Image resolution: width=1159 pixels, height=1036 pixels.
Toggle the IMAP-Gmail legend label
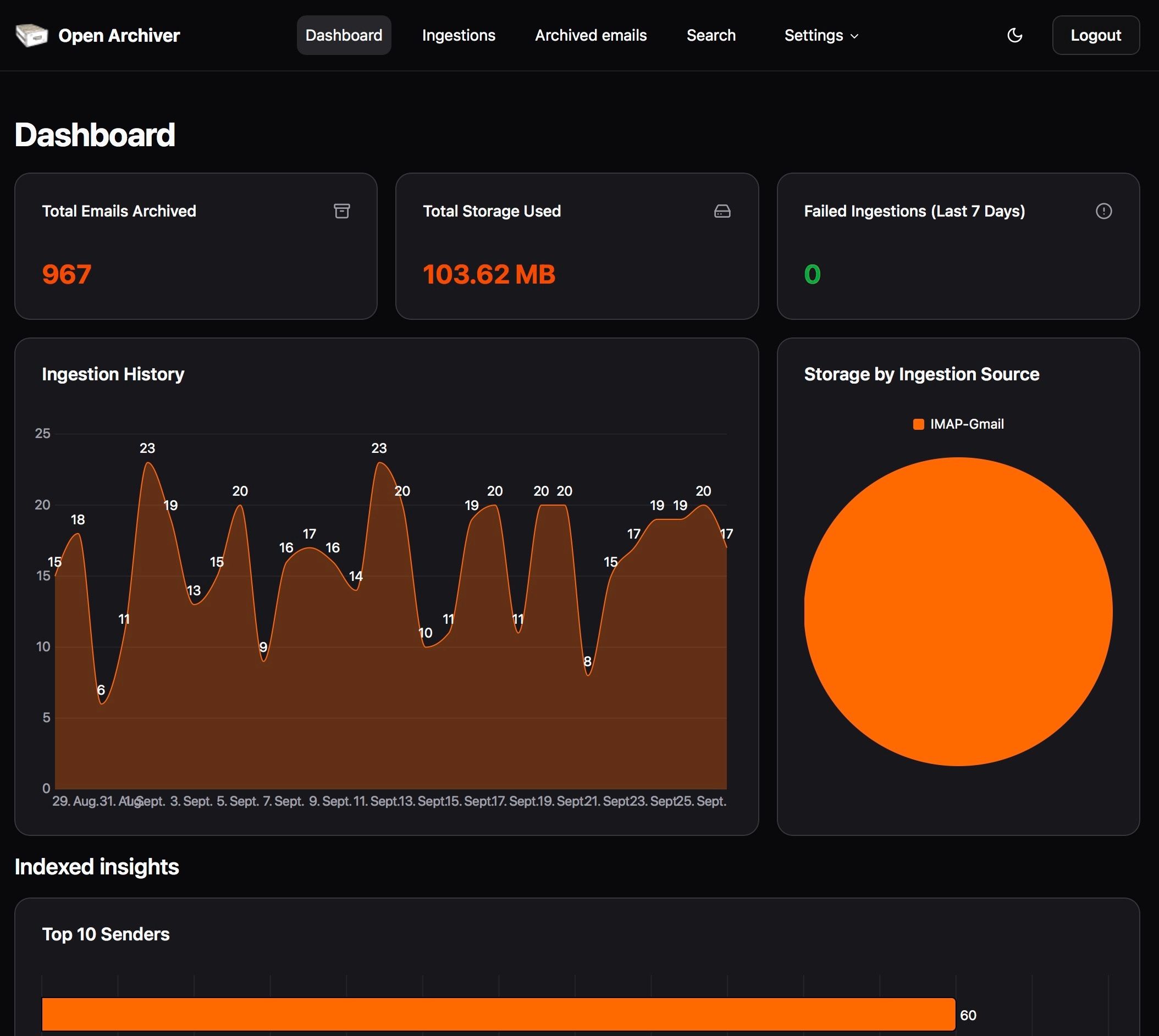967,424
